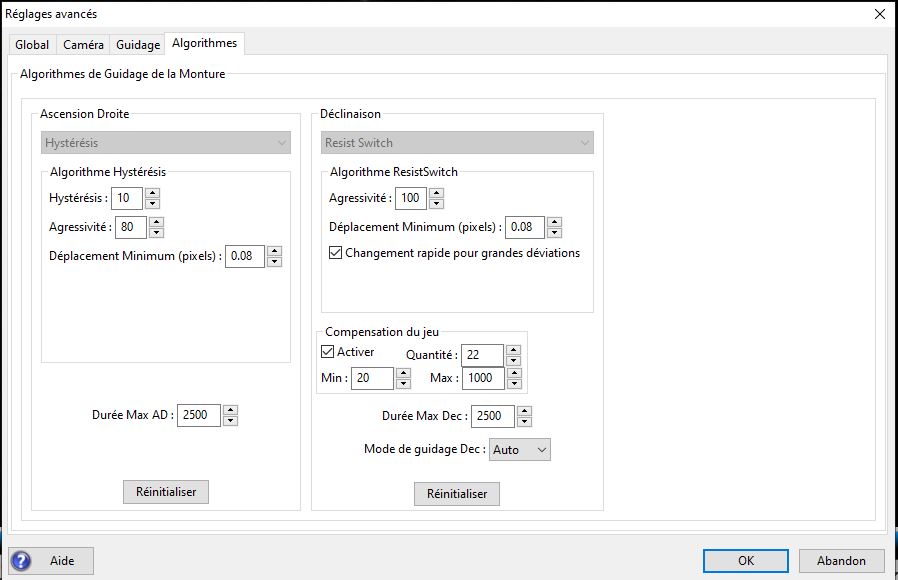Viewport: 898px width, 580px height.
Task: Confirm settings with OK button
Action: 746,561
